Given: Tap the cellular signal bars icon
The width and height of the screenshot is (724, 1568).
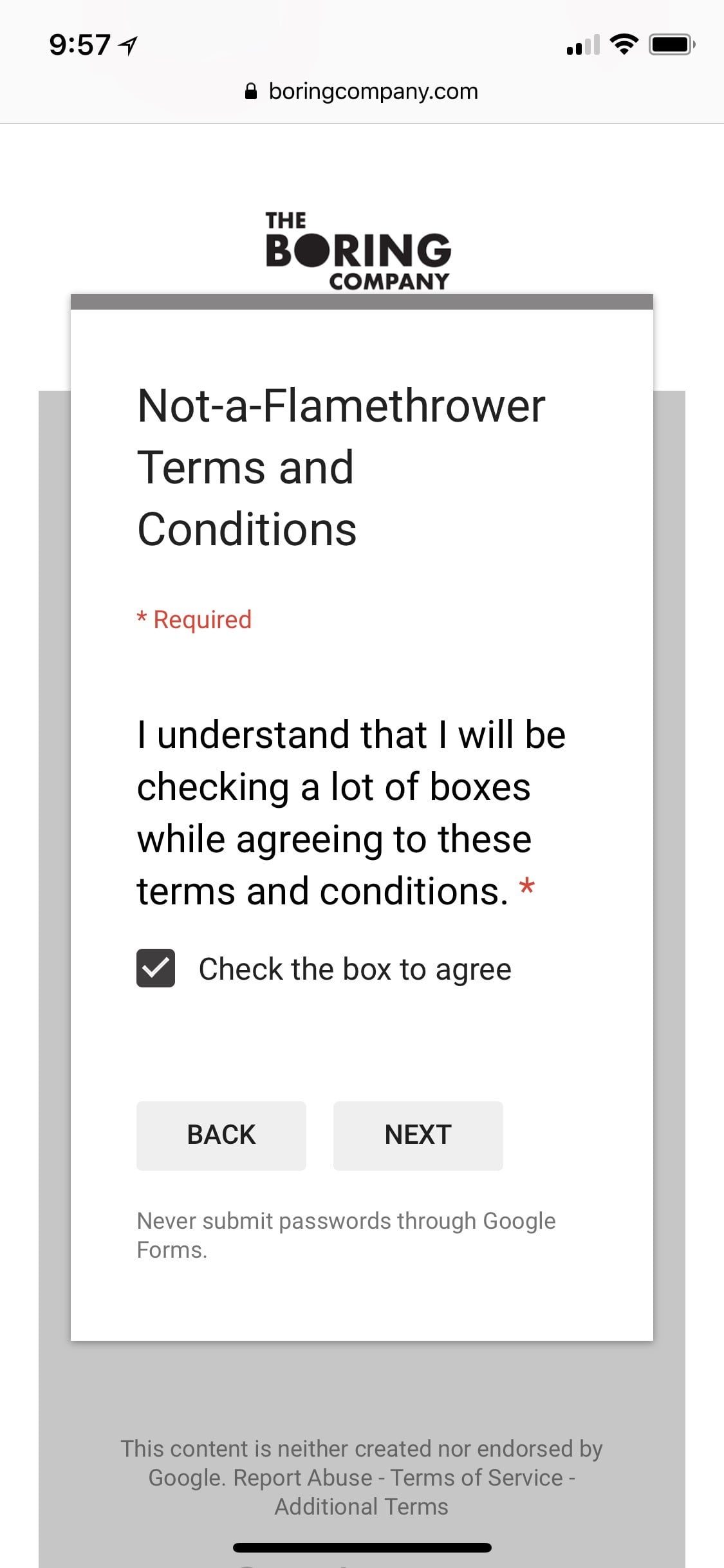Looking at the screenshot, I should click(x=582, y=46).
